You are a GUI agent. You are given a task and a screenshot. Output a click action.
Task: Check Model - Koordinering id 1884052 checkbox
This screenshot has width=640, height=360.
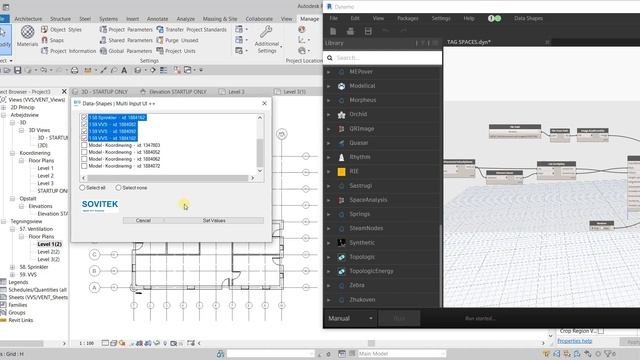[84, 152]
